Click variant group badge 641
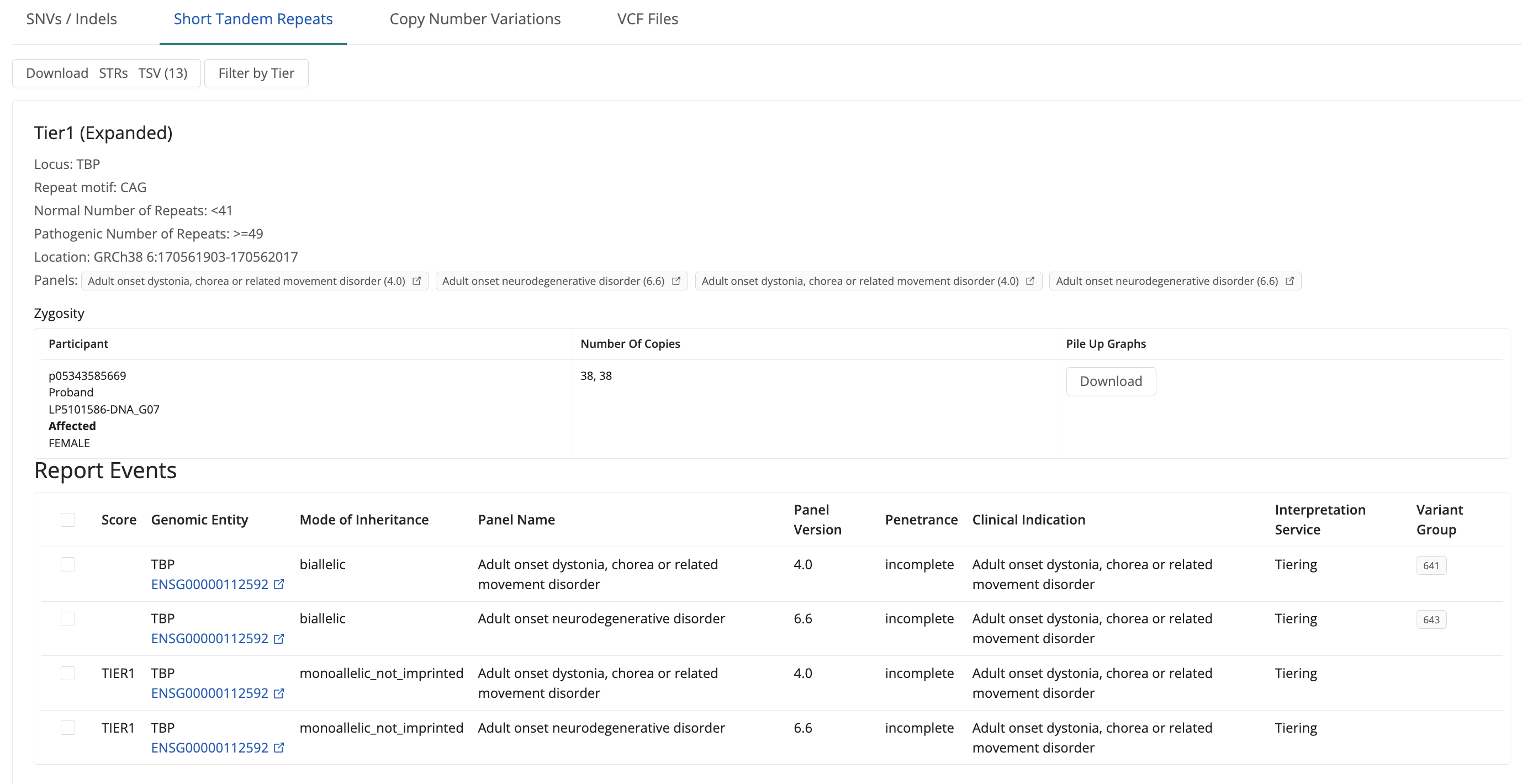The width and height of the screenshot is (1522, 784). tap(1430, 565)
